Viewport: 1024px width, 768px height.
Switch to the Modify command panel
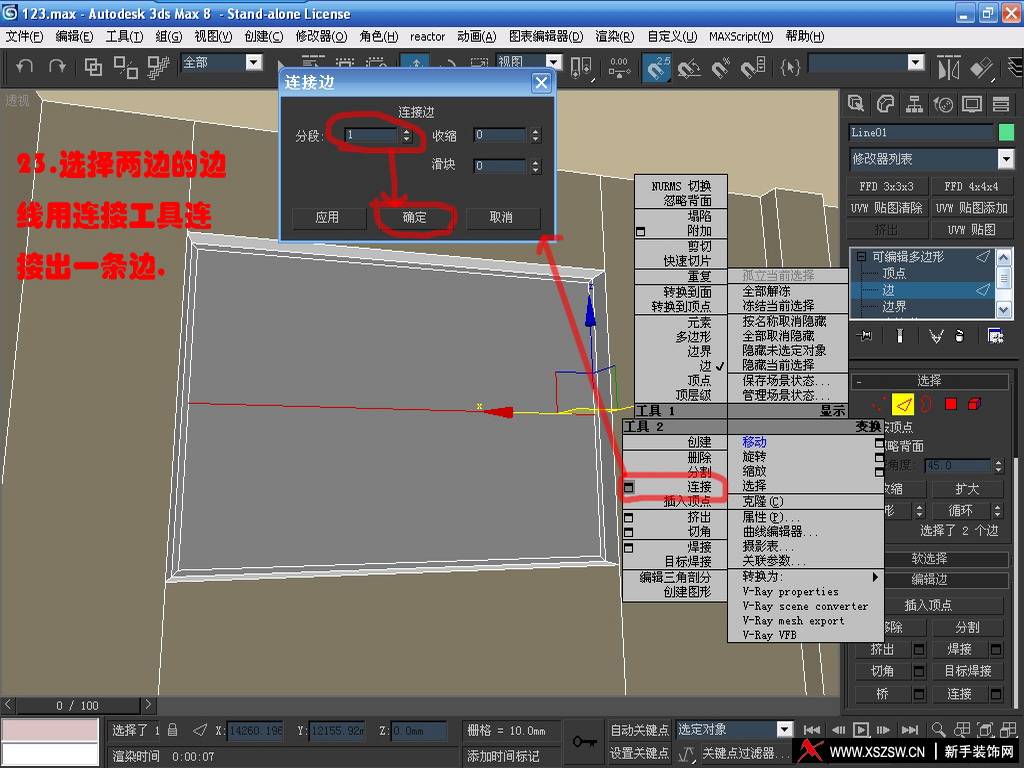coord(885,103)
